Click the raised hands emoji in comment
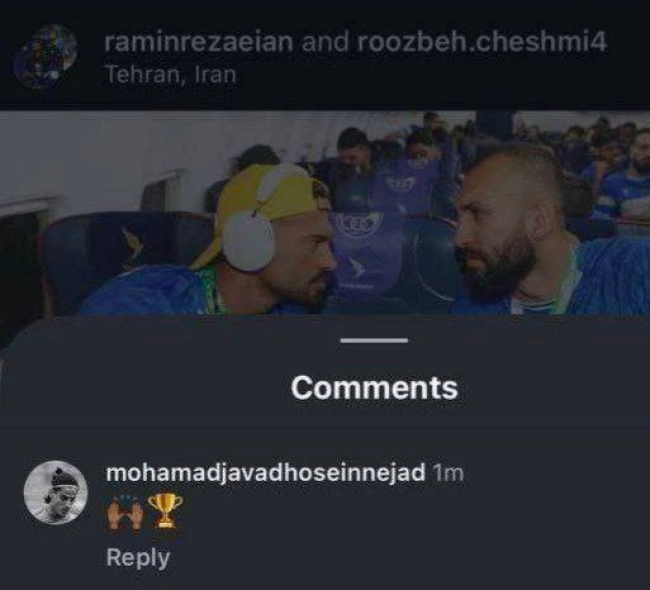The image size is (650, 590). click(126, 512)
